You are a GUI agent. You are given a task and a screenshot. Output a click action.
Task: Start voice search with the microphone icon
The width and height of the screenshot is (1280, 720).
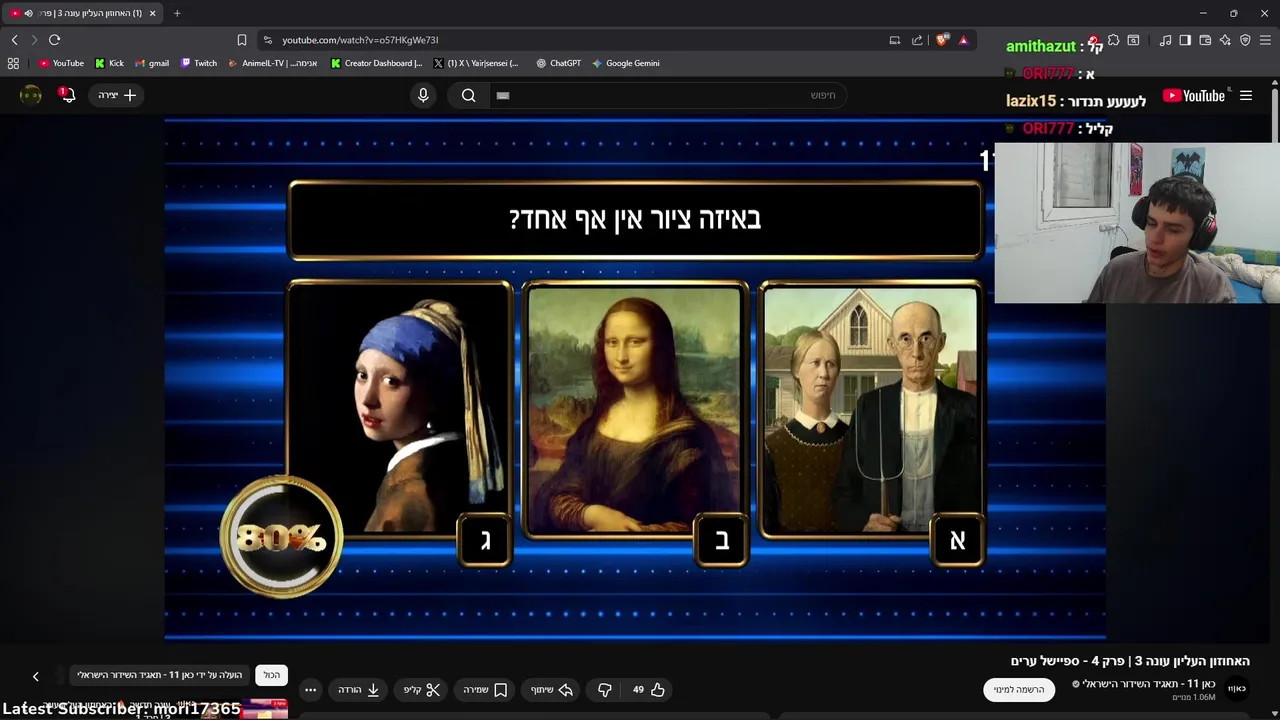(x=423, y=95)
